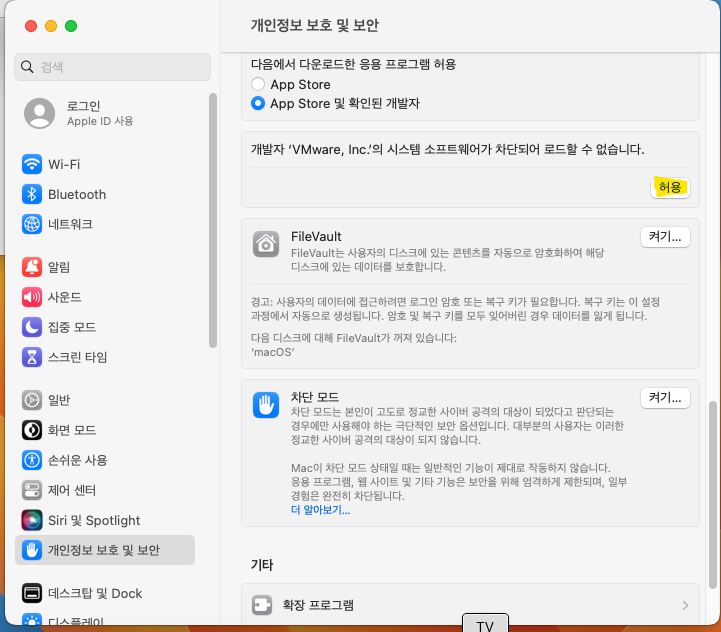Click the Siri 및 Spotlight icon
Viewport: 721px width, 632px height.
pyautogui.click(x=32, y=520)
